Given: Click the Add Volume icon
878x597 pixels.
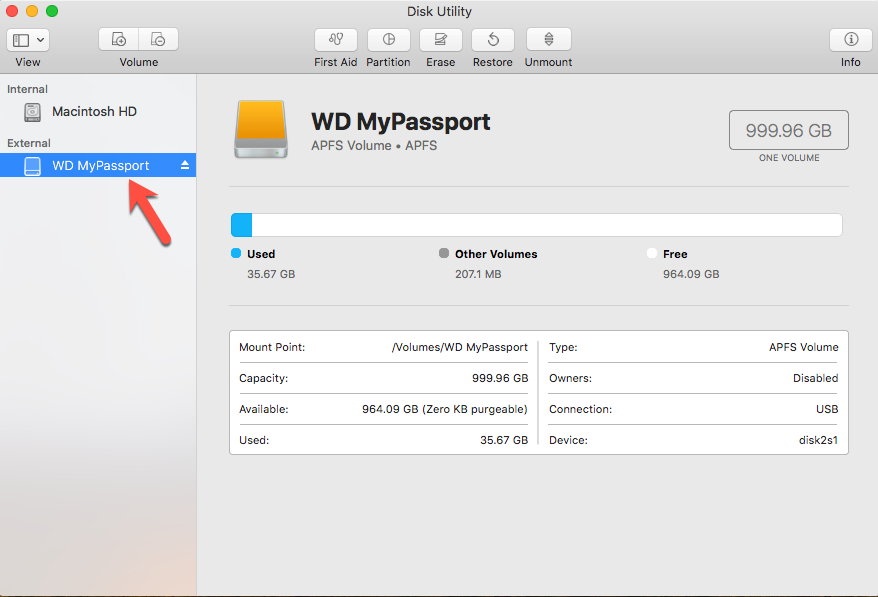Looking at the screenshot, I should click(x=119, y=39).
